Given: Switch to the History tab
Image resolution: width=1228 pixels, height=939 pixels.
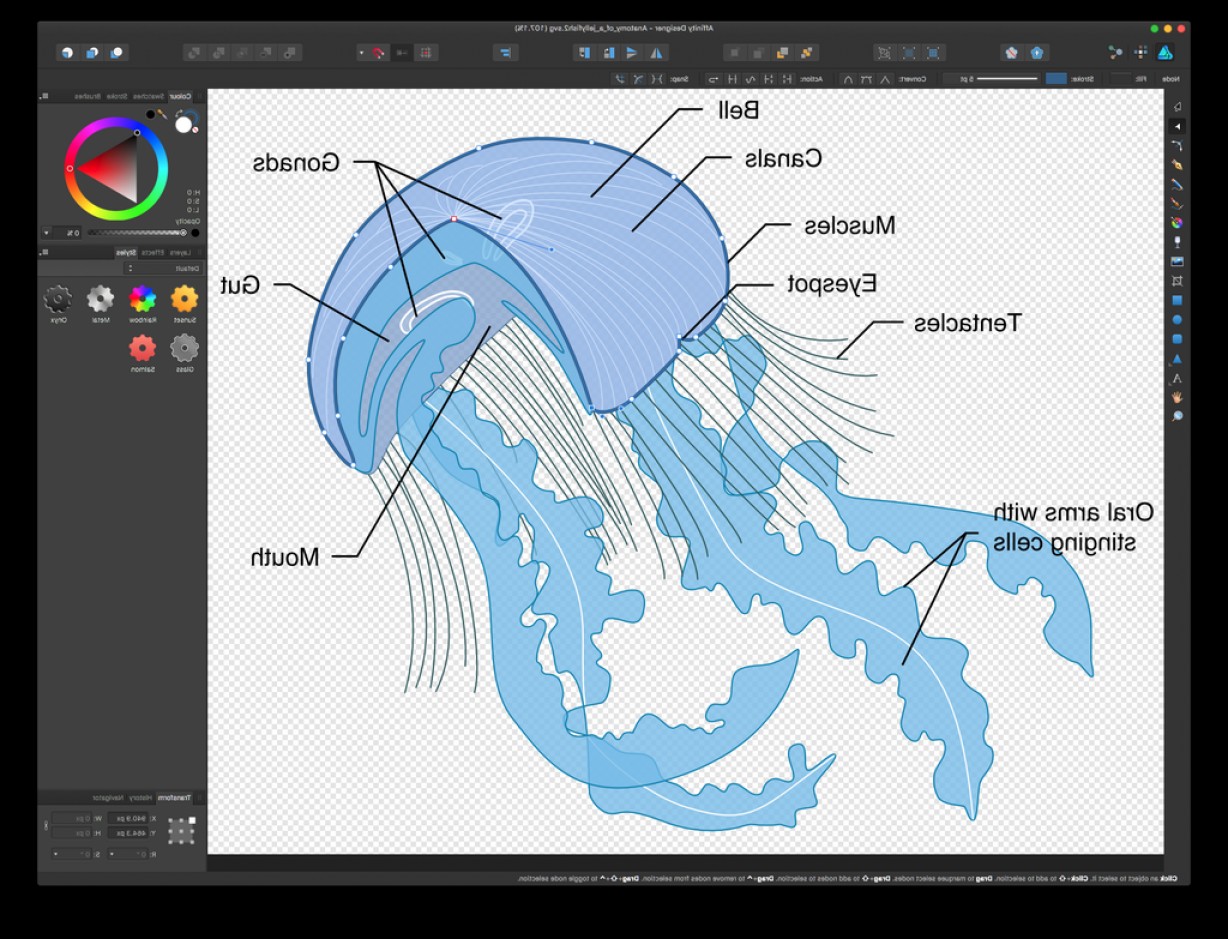Looking at the screenshot, I should (x=140, y=798).
